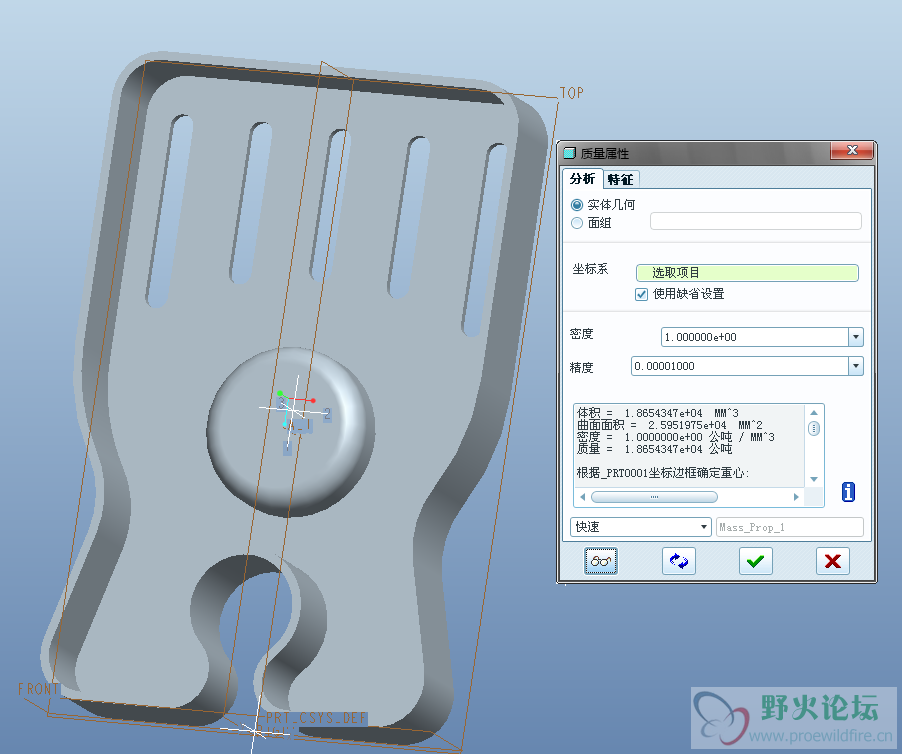Click results horizontal scrollbar left arrow

point(582,497)
